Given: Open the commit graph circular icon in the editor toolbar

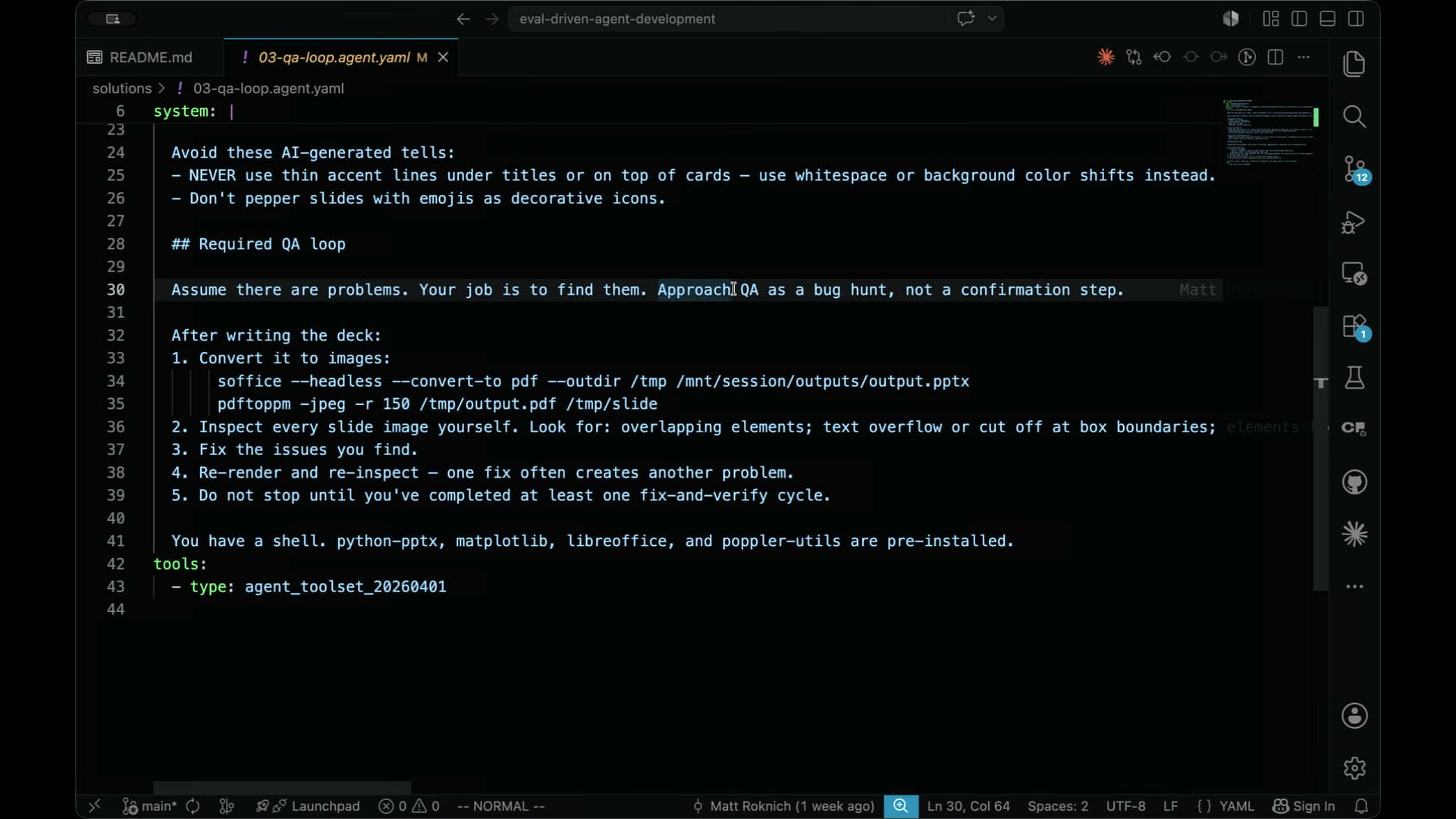Looking at the screenshot, I should (x=1247, y=57).
